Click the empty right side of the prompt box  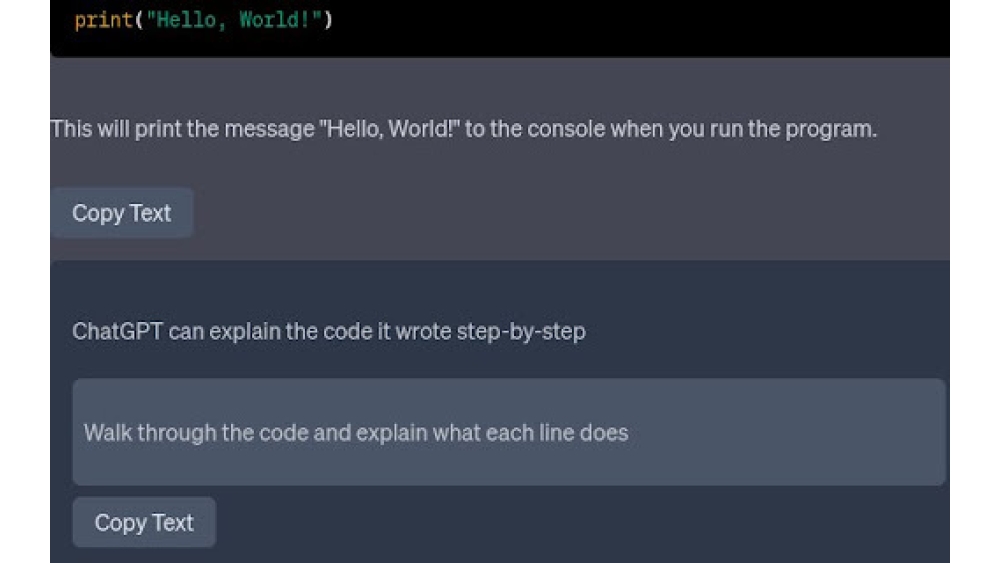tap(800, 432)
